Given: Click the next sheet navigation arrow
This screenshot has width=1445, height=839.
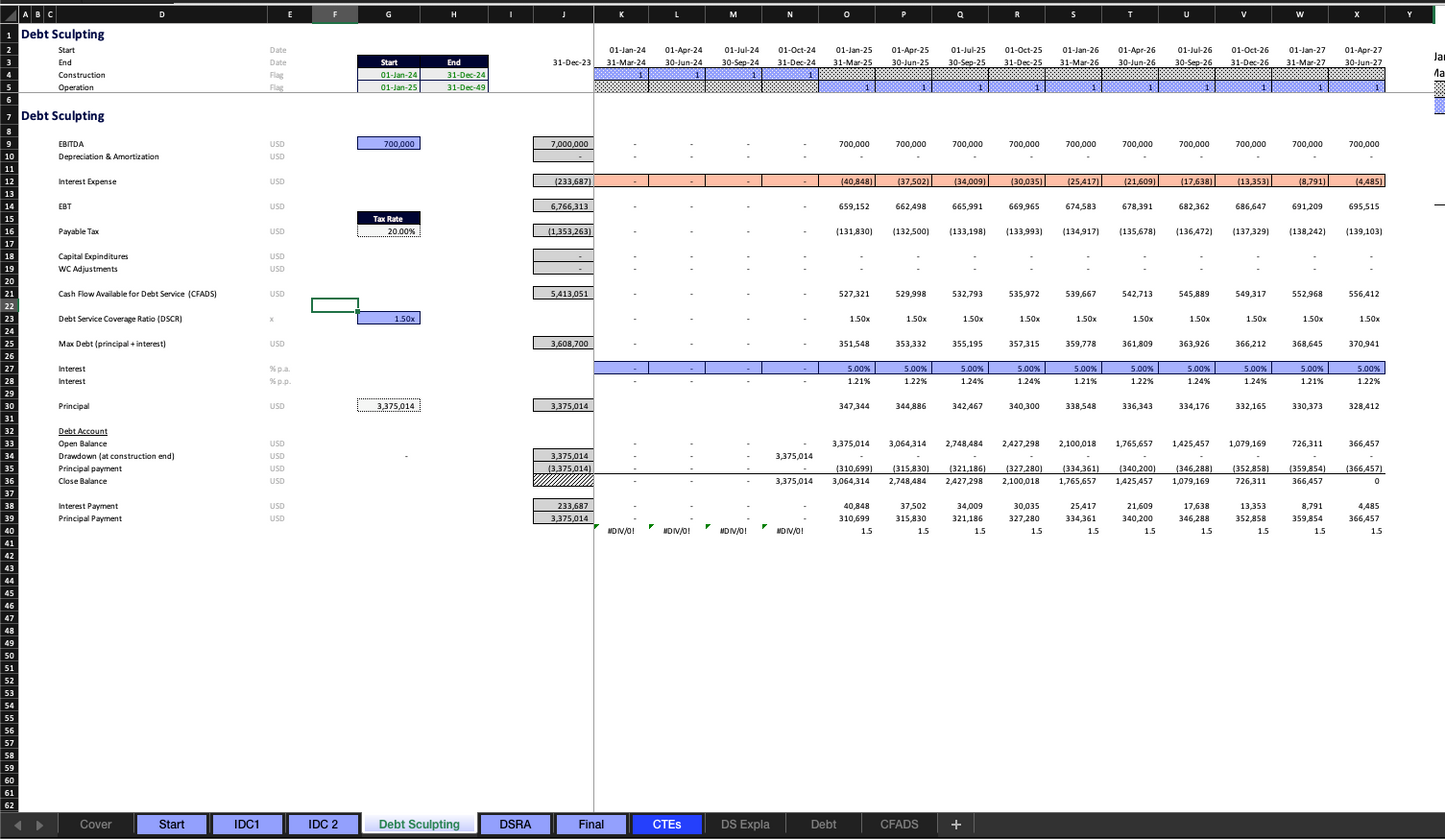Looking at the screenshot, I should (x=40, y=825).
